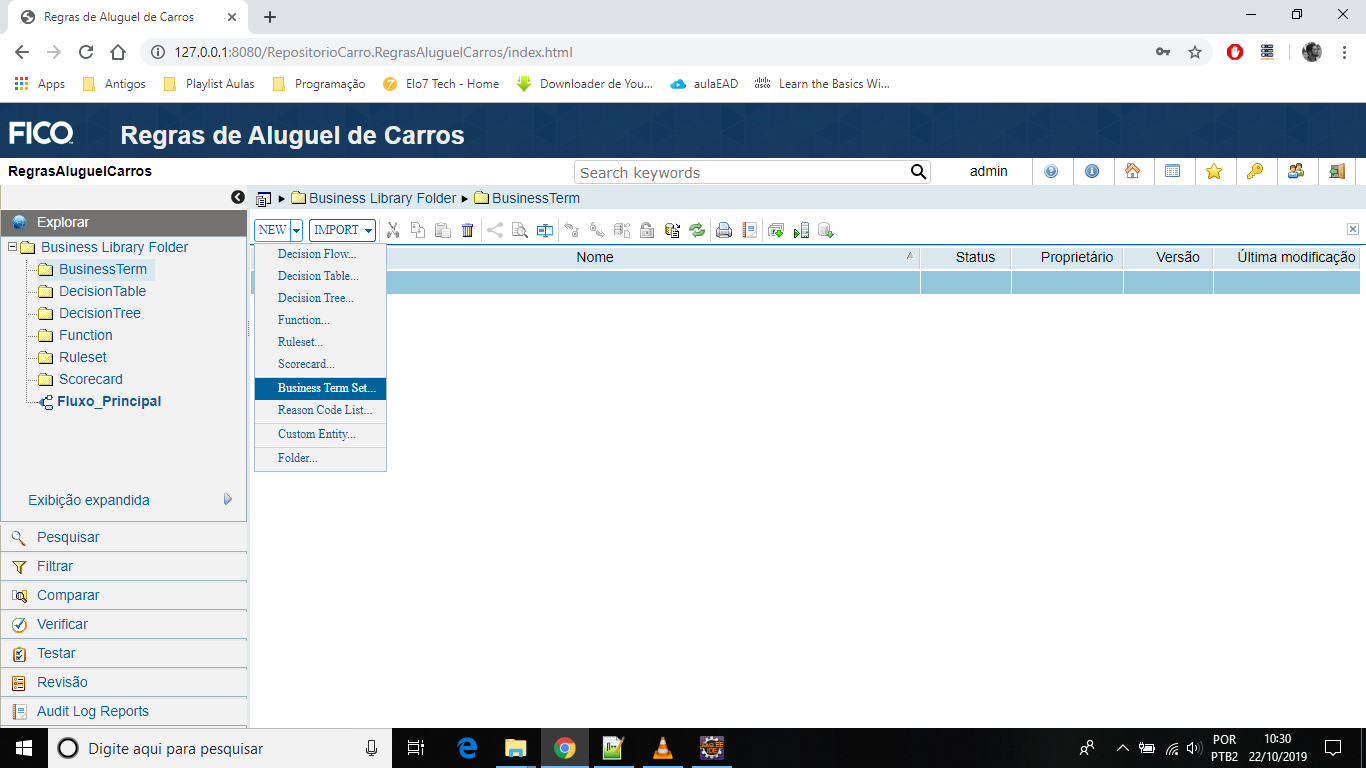Click the database with green arrow icon

826,230
